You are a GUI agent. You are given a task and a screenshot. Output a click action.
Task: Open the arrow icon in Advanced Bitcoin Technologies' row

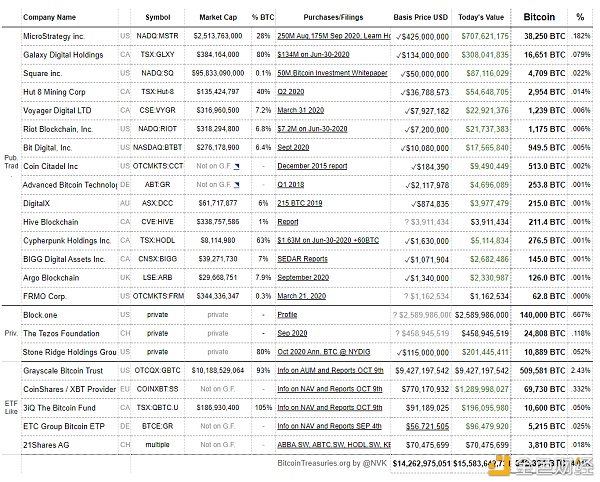point(237,185)
